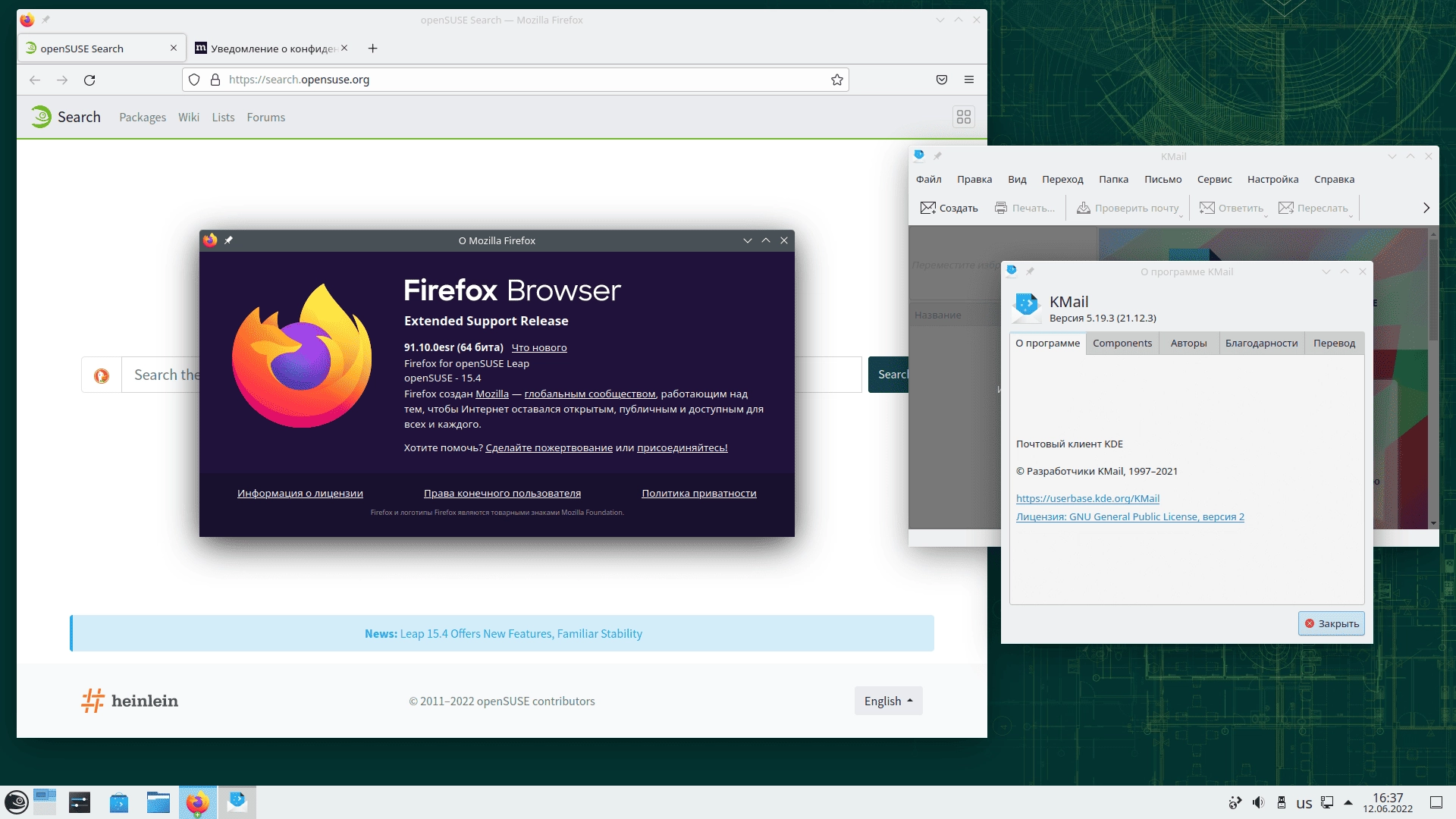1456x819 pixels.
Task: Open Pocket save icon in Firefox toolbar
Action: 942,80
